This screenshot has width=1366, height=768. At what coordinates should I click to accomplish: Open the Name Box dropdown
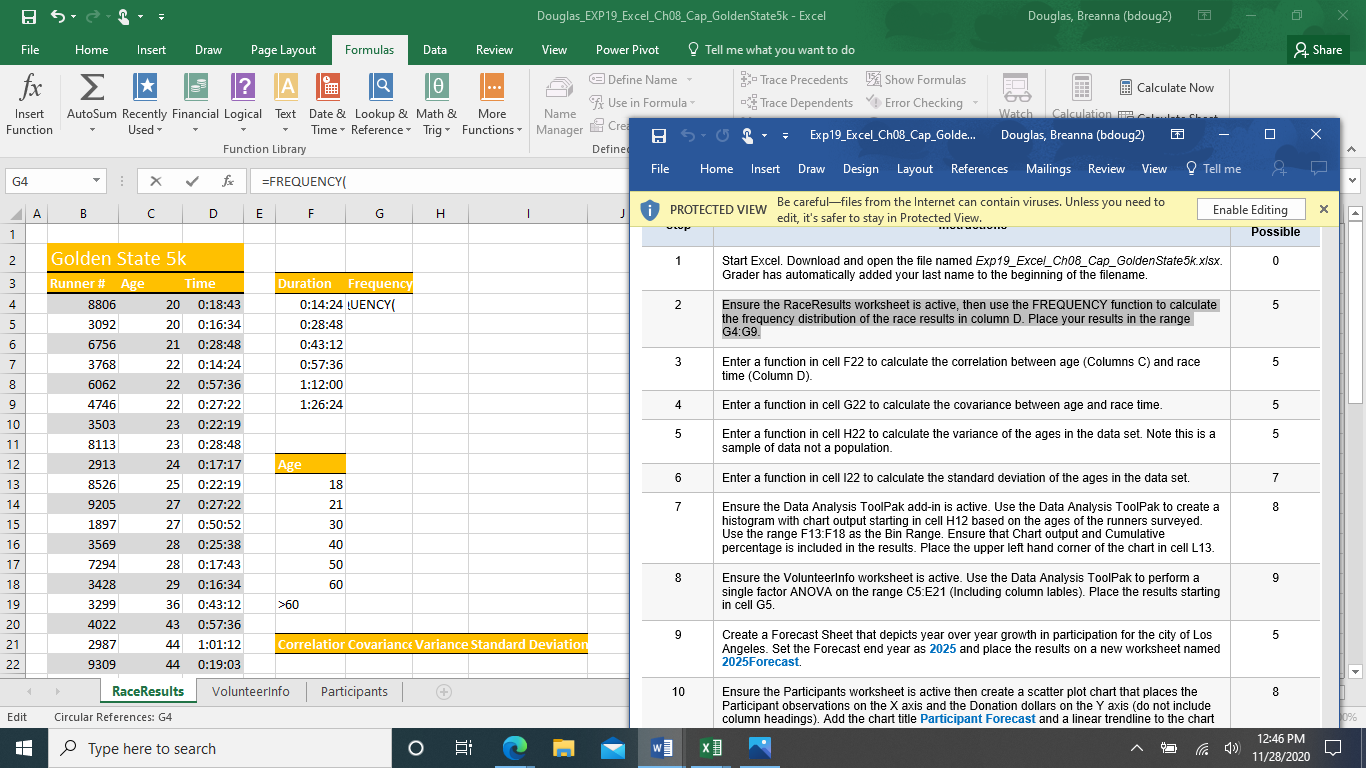tap(96, 180)
